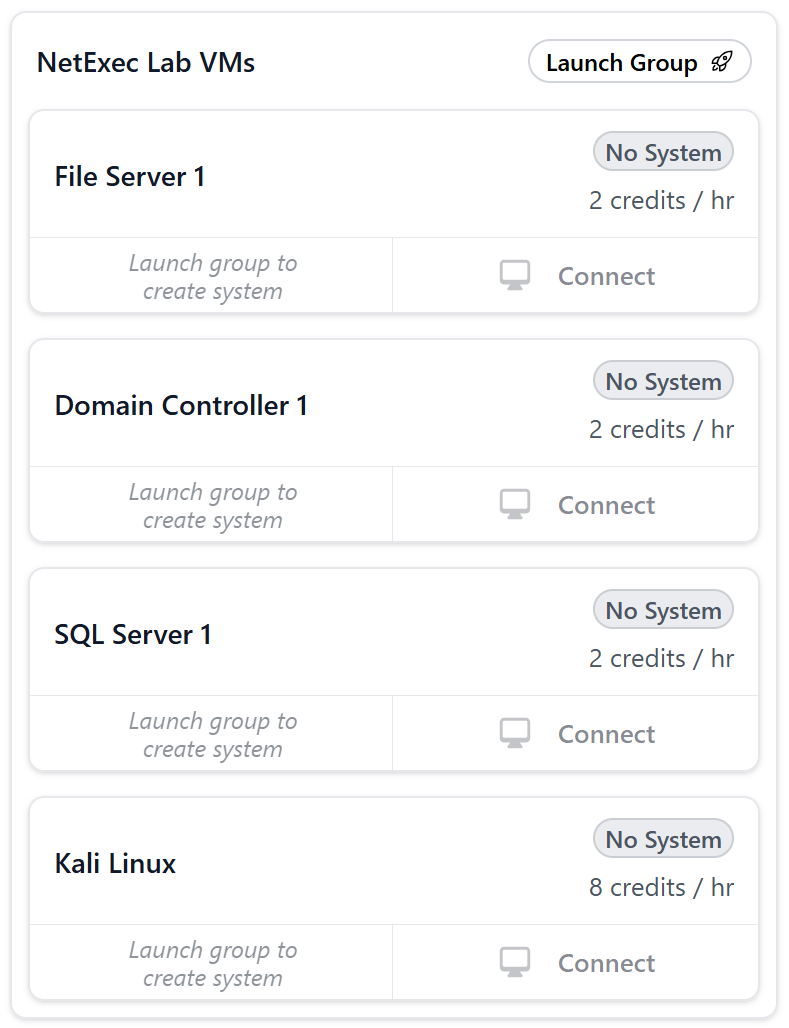Click the No System badge for SQL Server 1
The image size is (789, 1028).
663,610
